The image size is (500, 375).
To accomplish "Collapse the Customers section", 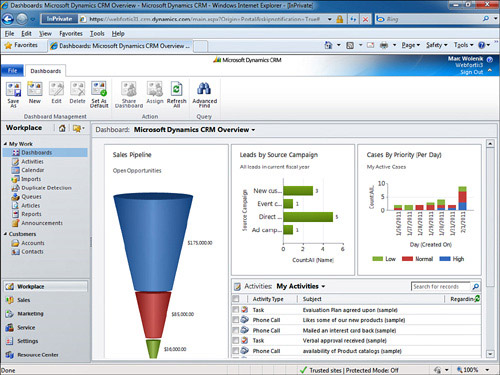I will [x=5, y=234].
